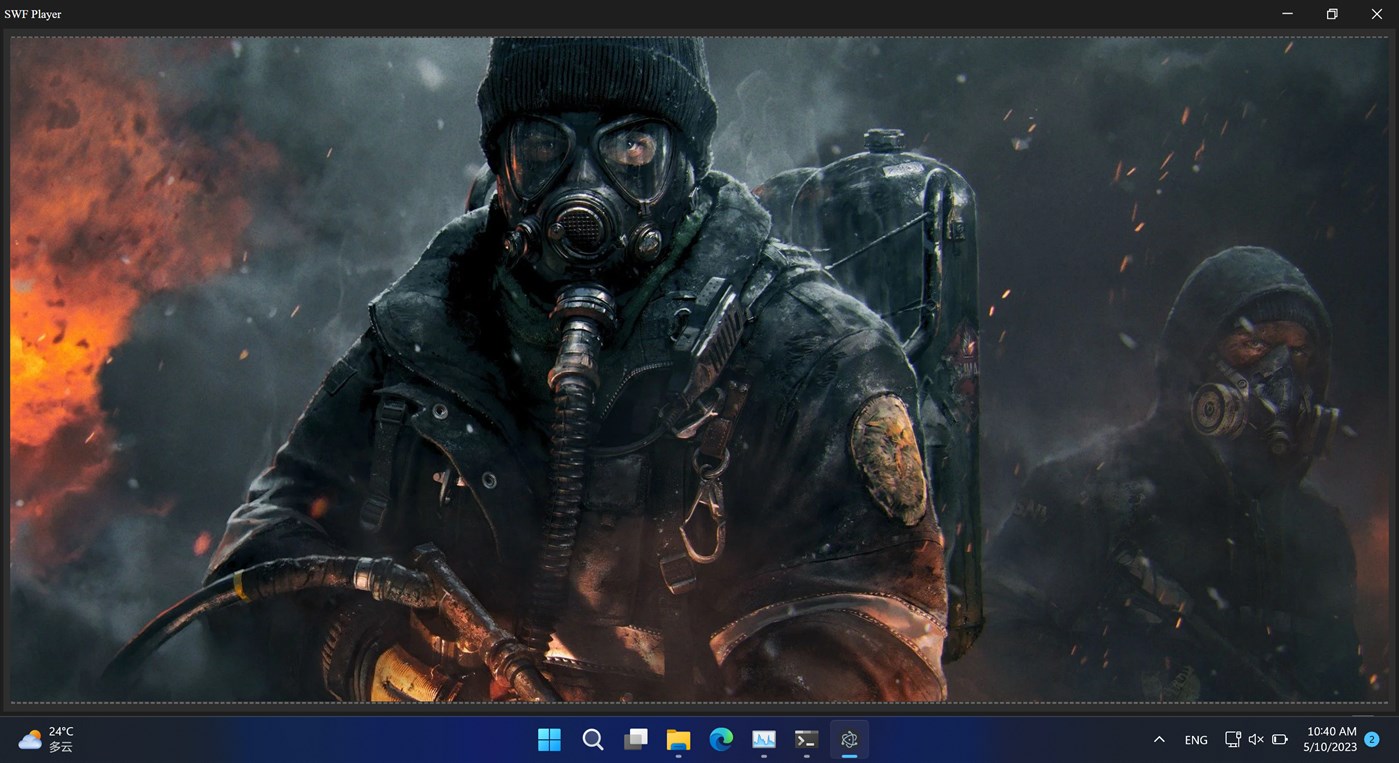Image resolution: width=1399 pixels, height=763 pixels.
Task: Restore down the SWF Player window
Action: pyautogui.click(x=1331, y=13)
